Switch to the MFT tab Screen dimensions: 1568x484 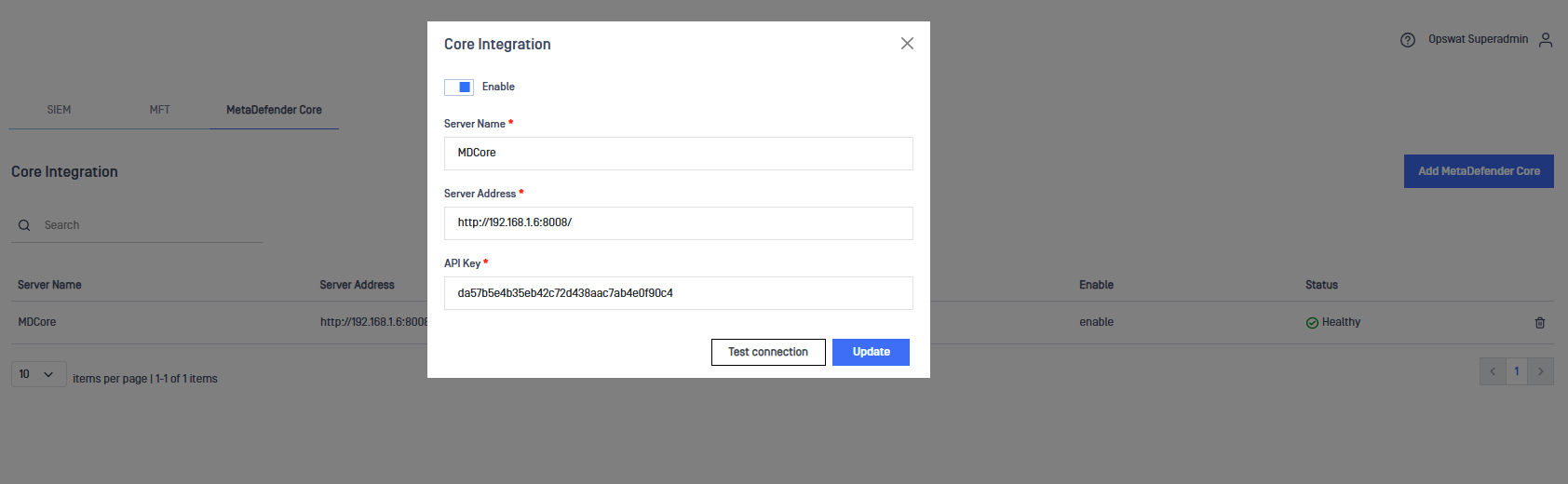pos(160,110)
